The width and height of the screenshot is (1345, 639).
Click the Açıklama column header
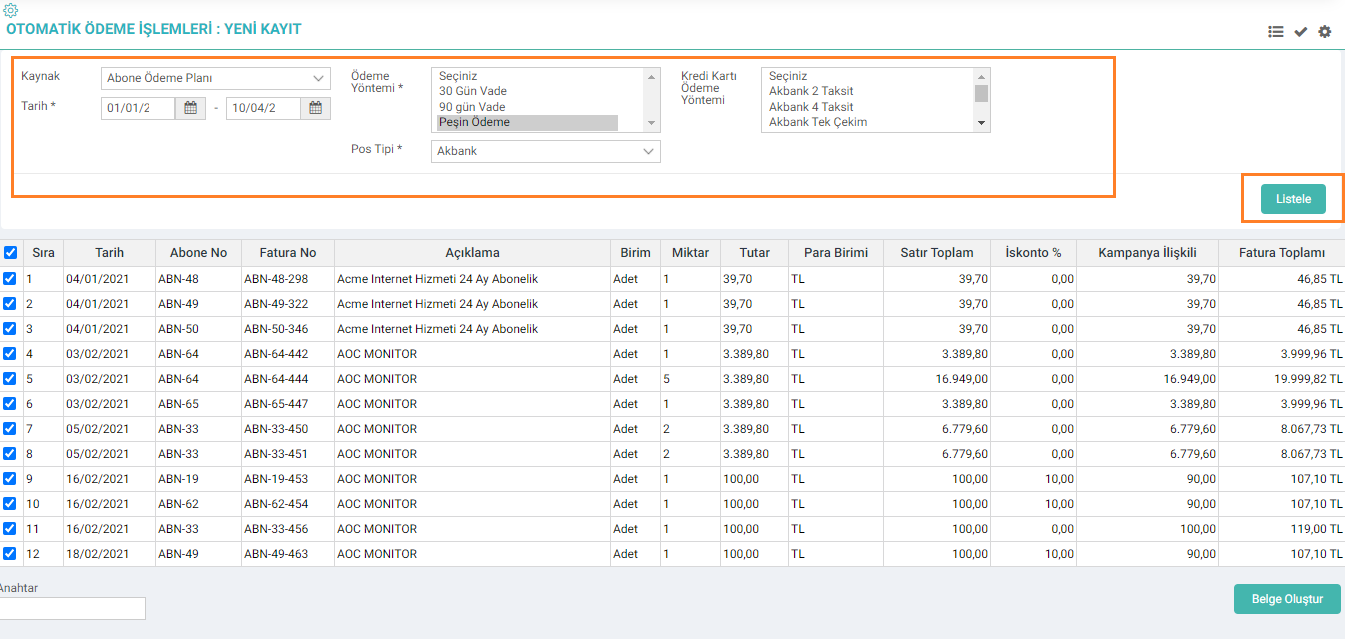tap(472, 253)
